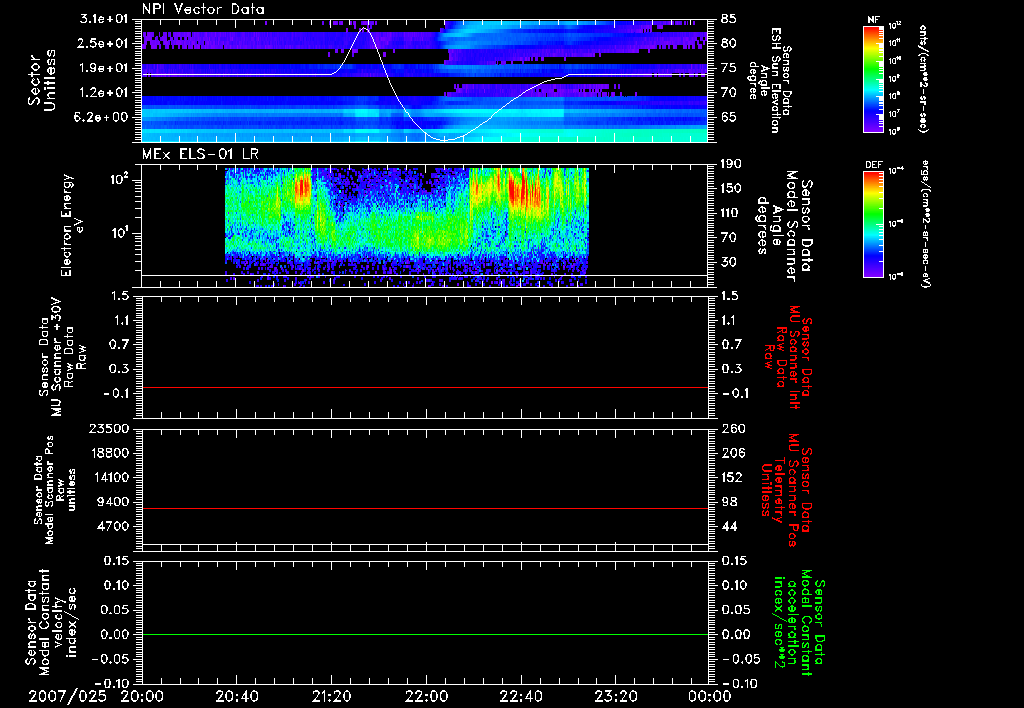Click the MEx ELS-01 LR panel title
The height and width of the screenshot is (708, 1024).
click(200, 154)
